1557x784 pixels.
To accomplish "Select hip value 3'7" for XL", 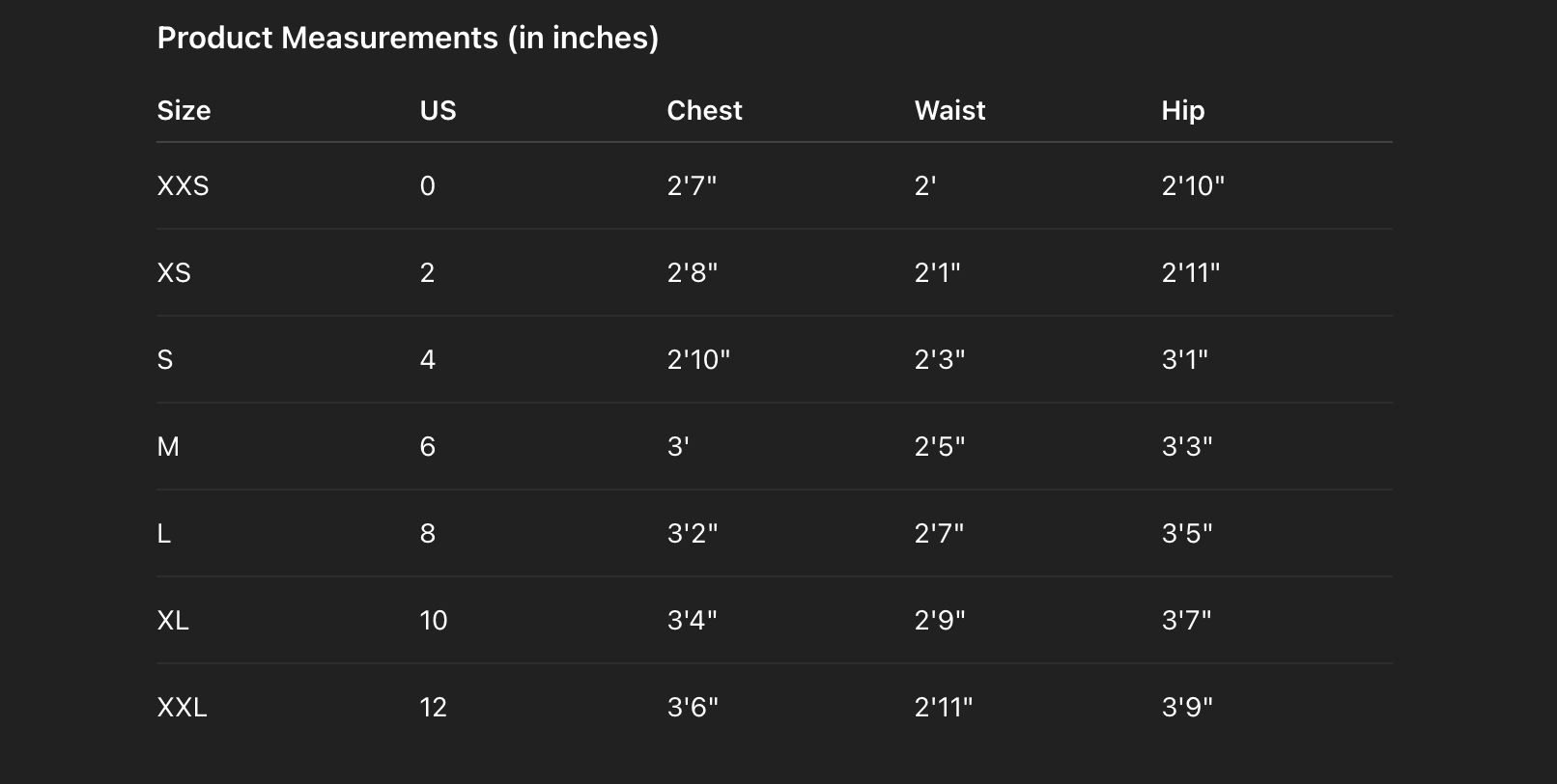I will click(x=1186, y=620).
